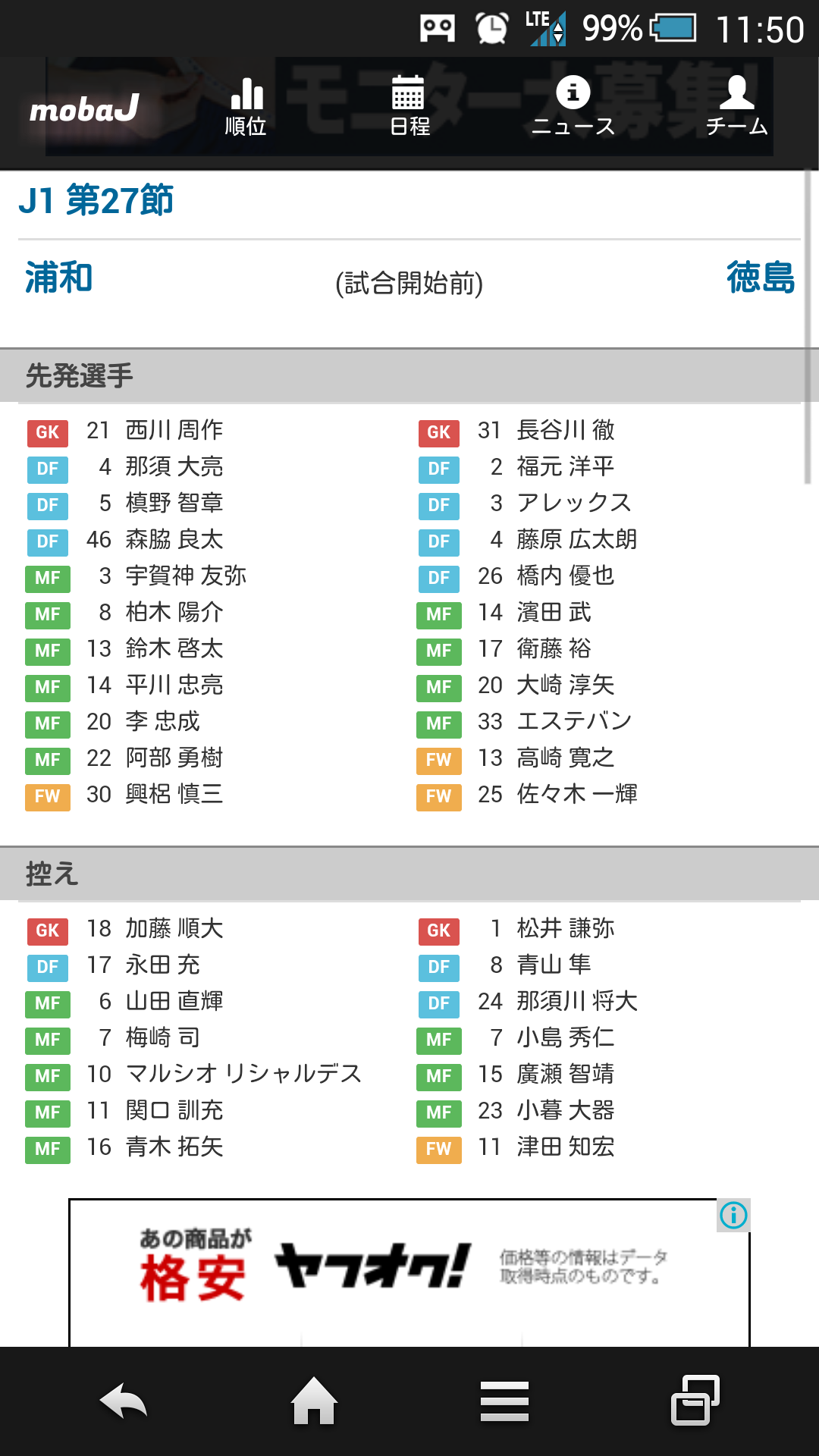Open the チーム person icon

coord(736,107)
